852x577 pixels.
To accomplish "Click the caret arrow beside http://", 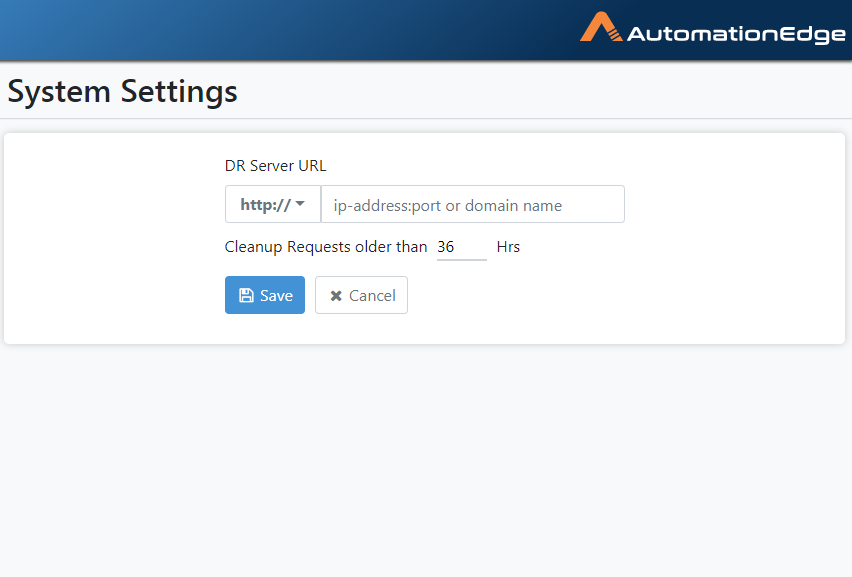I will tap(300, 204).
